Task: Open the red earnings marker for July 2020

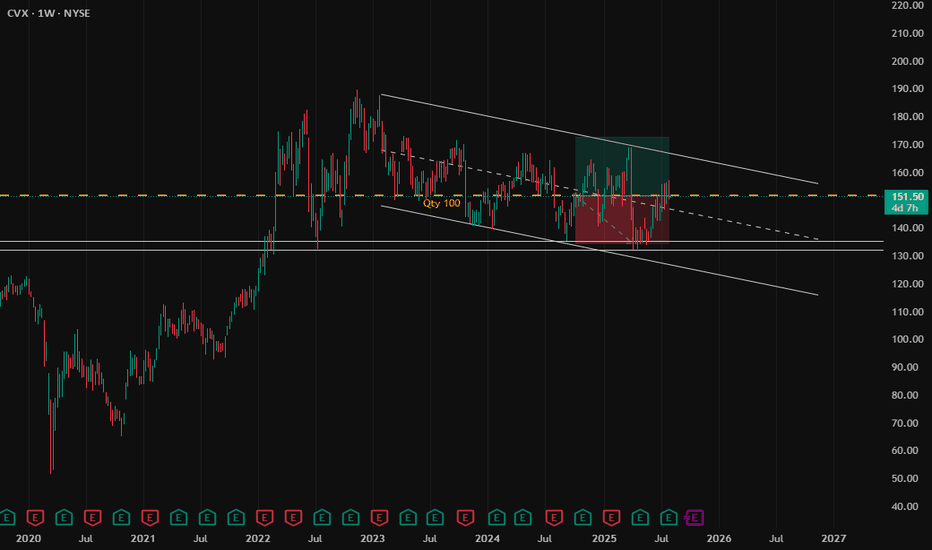Action: pyautogui.click(x=92, y=518)
